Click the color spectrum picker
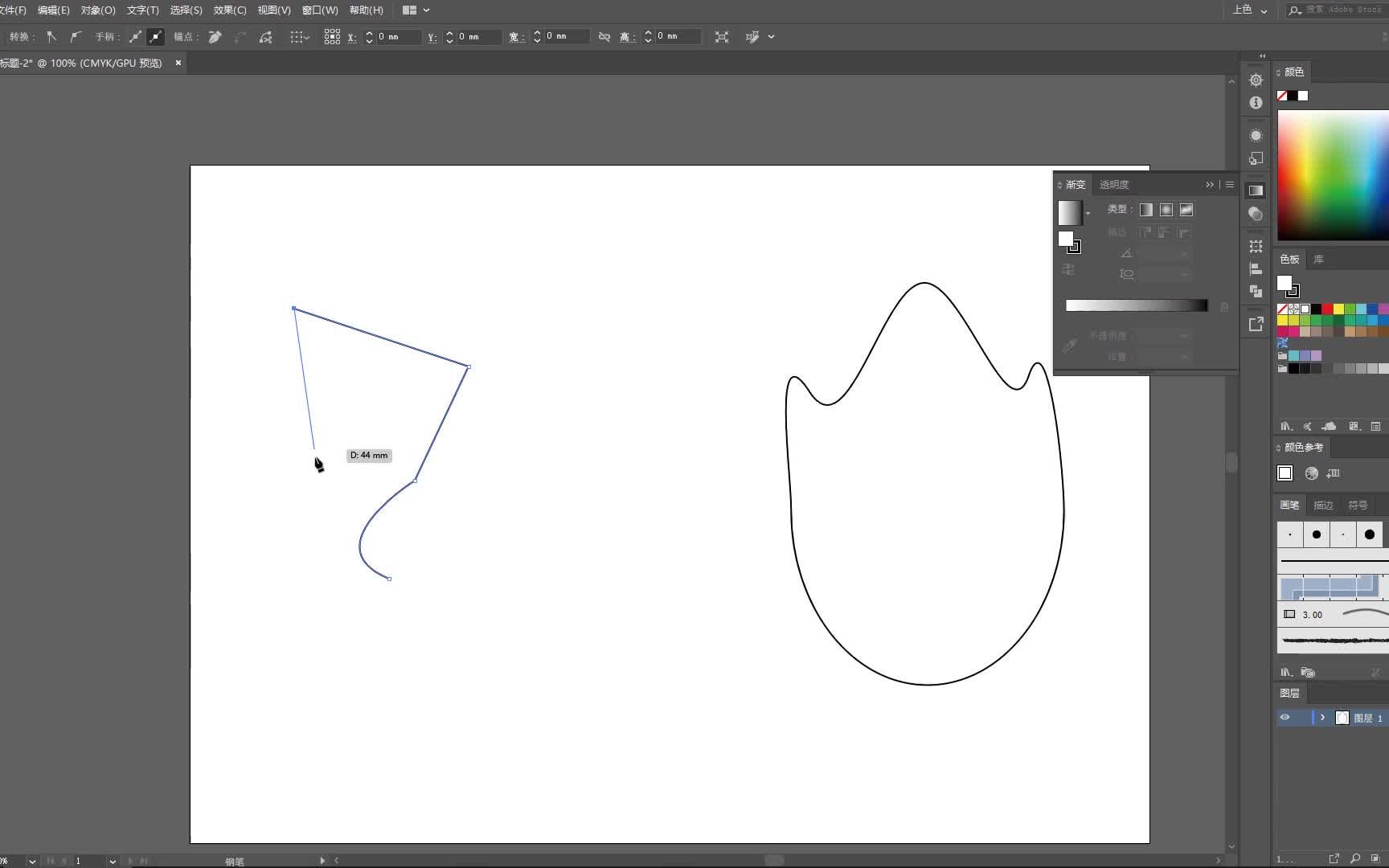 (x=1333, y=175)
